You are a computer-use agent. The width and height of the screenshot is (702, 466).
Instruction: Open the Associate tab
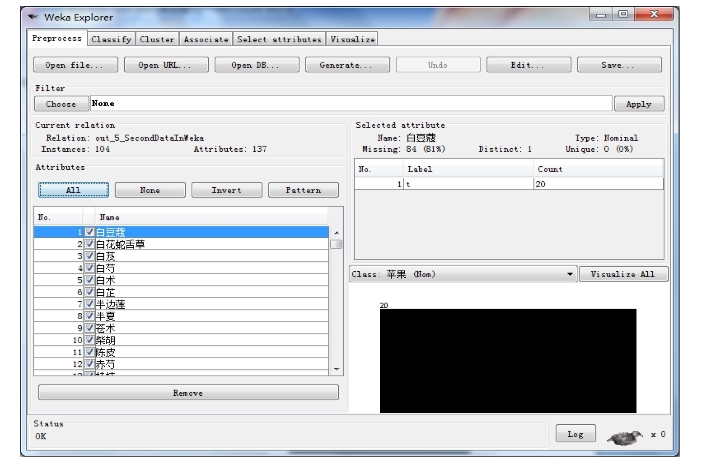[206, 39]
